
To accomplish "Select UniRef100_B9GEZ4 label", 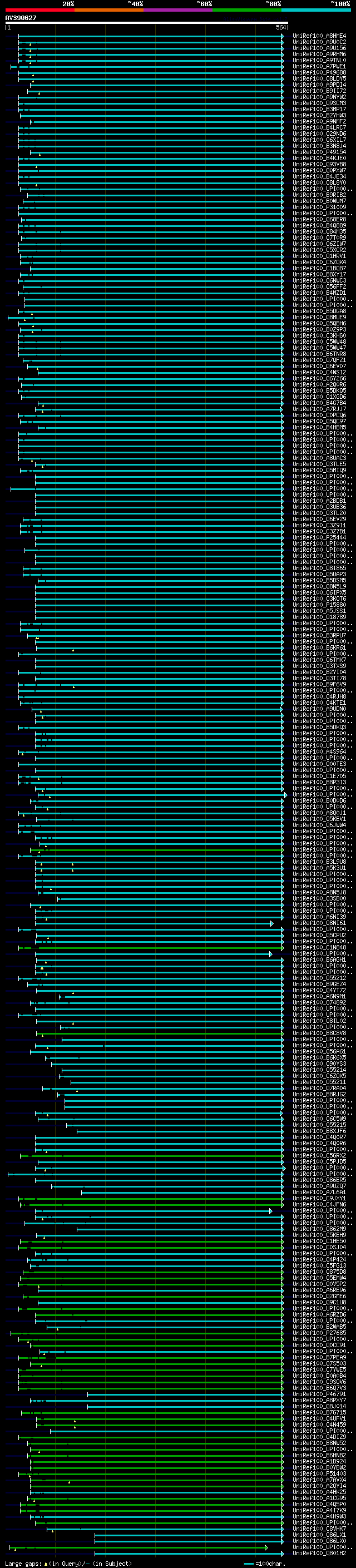I will coord(319,983).
